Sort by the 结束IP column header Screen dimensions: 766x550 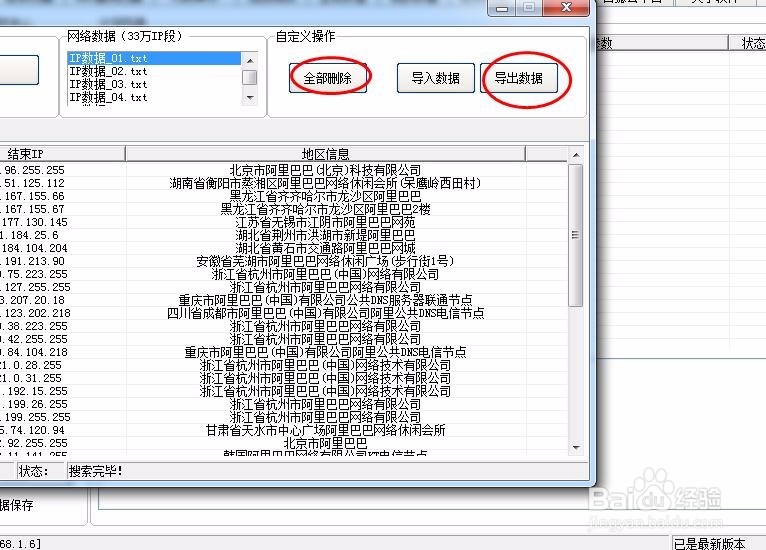(62, 154)
